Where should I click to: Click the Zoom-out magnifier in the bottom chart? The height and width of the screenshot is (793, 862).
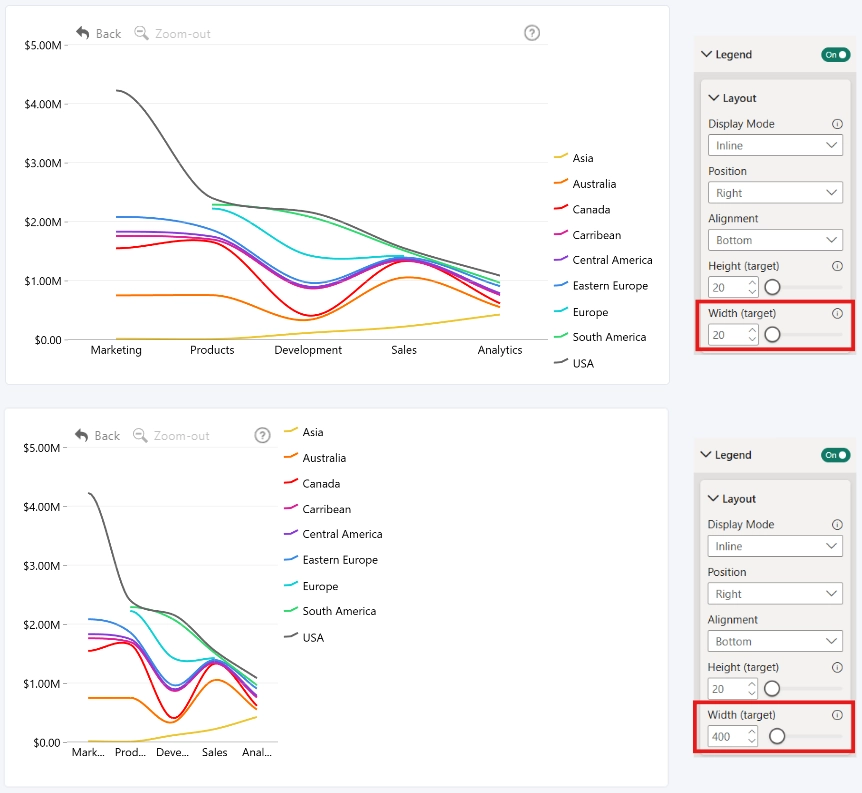[x=140, y=436]
